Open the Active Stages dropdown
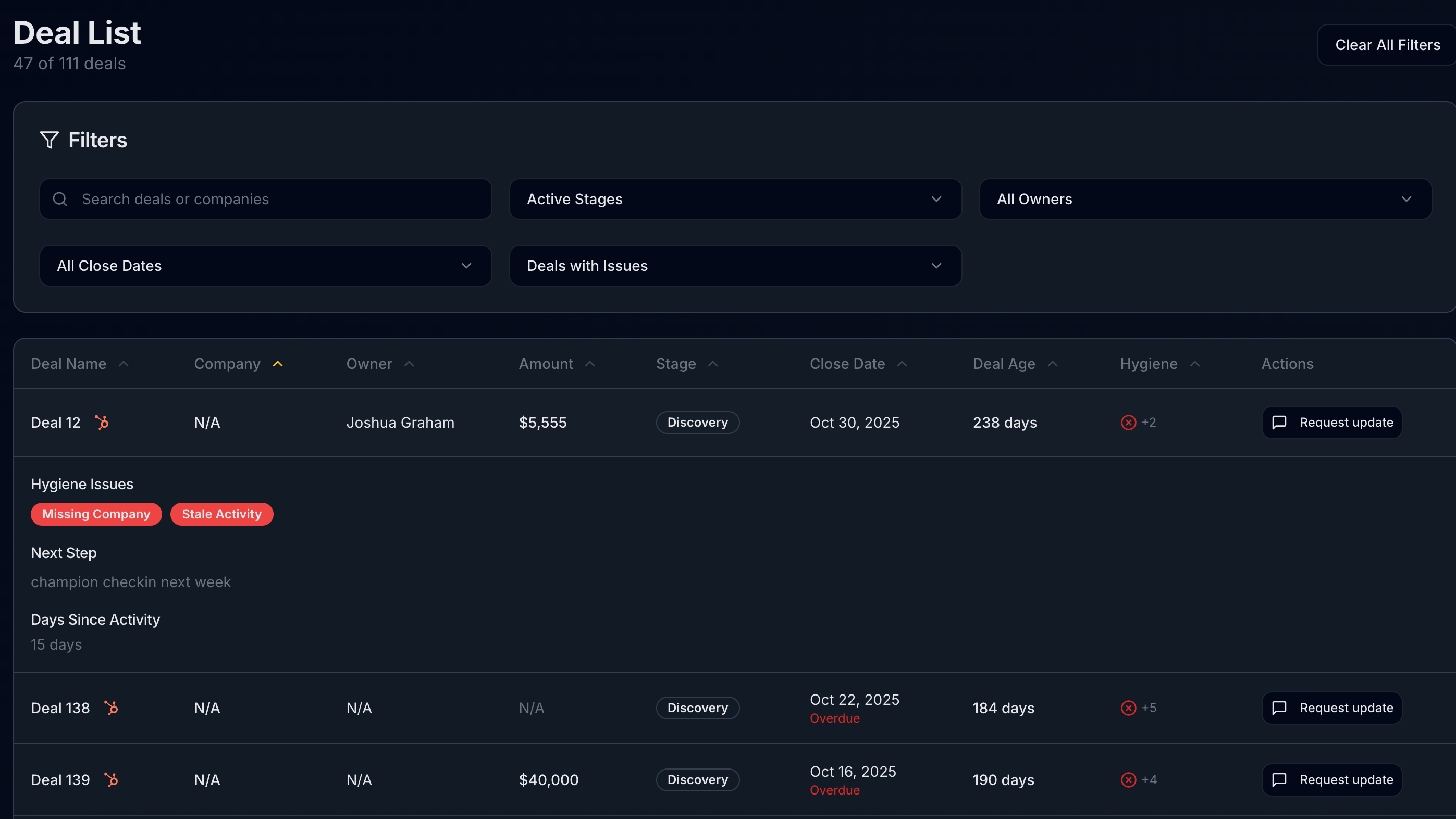The height and width of the screenshot is (819, 1456). click(x=734, y=199)
